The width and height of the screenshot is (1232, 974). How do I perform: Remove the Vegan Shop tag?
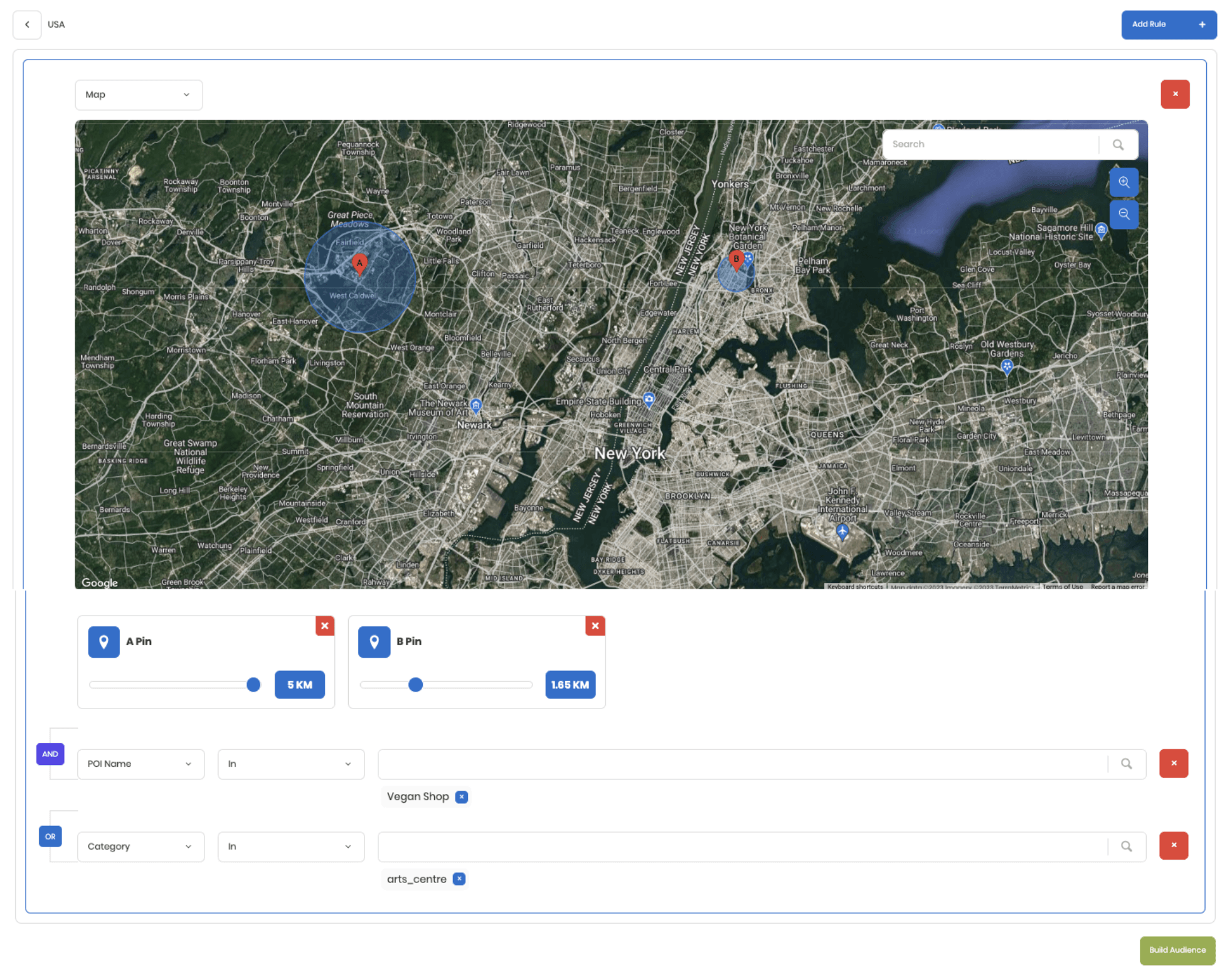[462, 796]
